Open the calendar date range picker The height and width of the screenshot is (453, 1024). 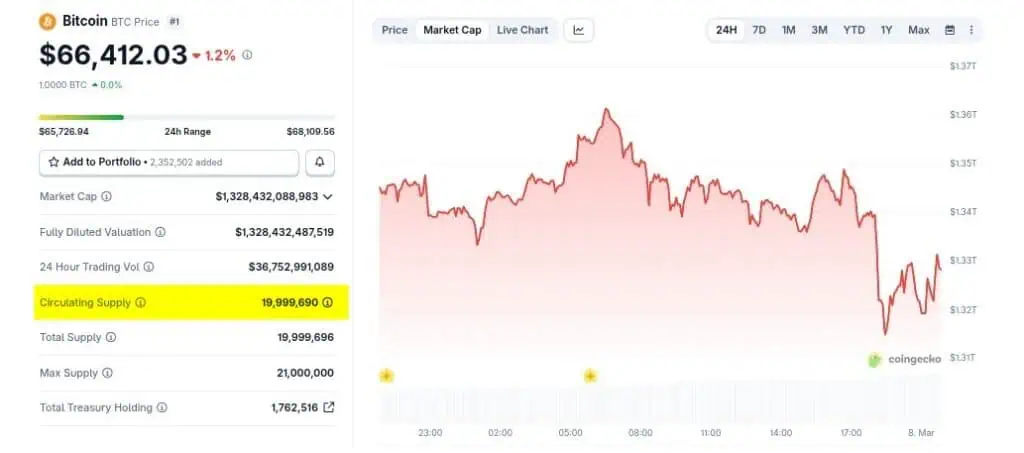pyautogui.click(x=950, y=30)
